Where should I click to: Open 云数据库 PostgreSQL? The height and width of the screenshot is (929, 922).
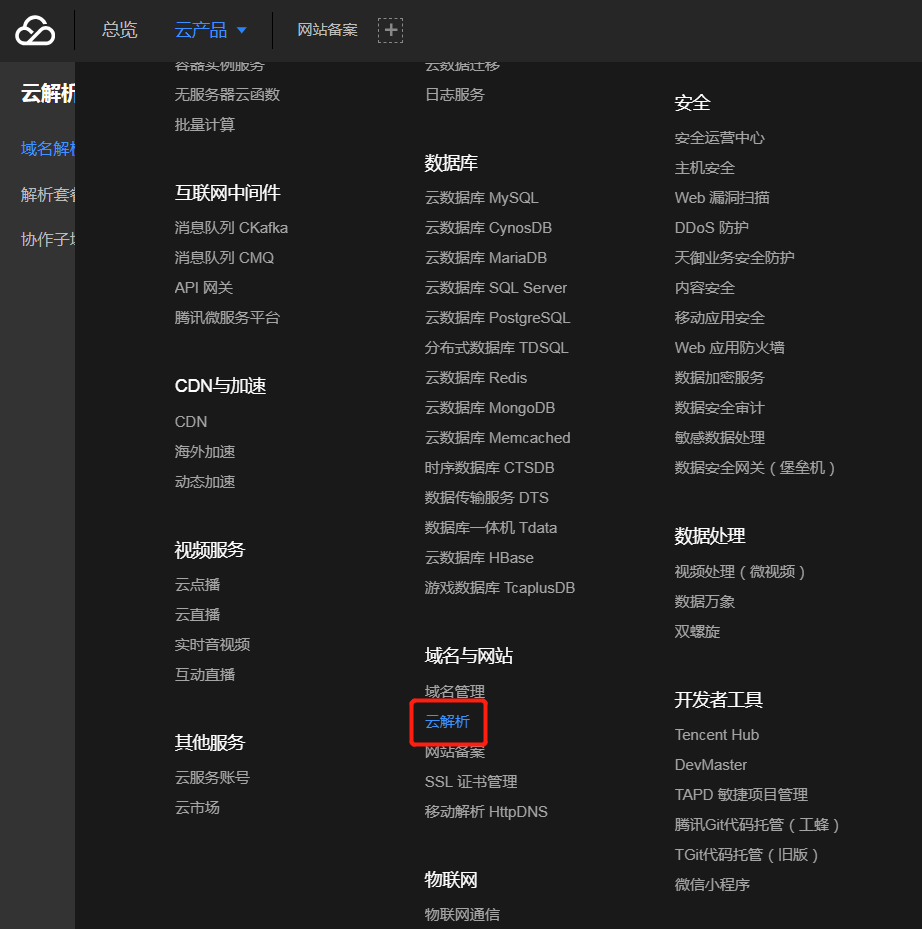(x=497, y=318)
